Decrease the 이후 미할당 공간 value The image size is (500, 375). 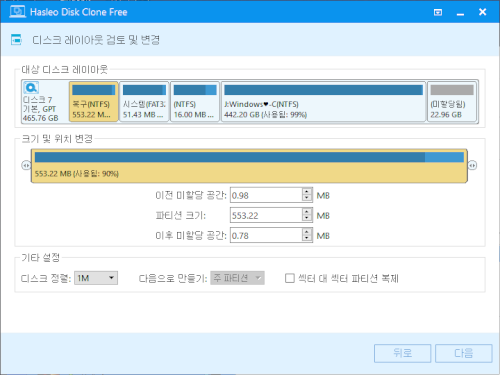coord(307,239)
